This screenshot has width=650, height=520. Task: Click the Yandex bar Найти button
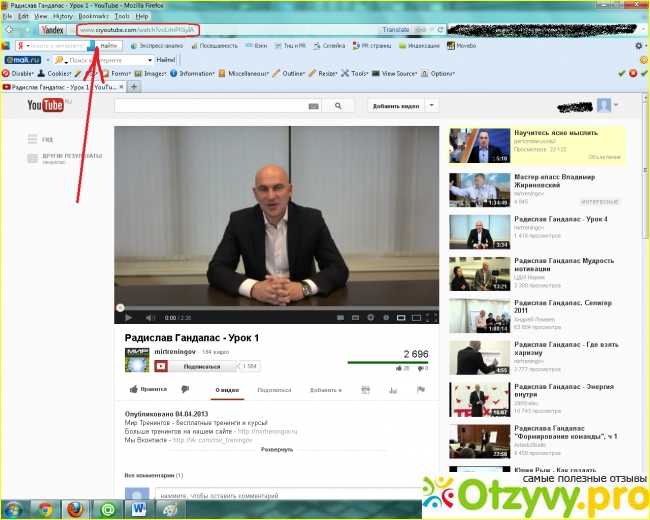click(109, 46)
